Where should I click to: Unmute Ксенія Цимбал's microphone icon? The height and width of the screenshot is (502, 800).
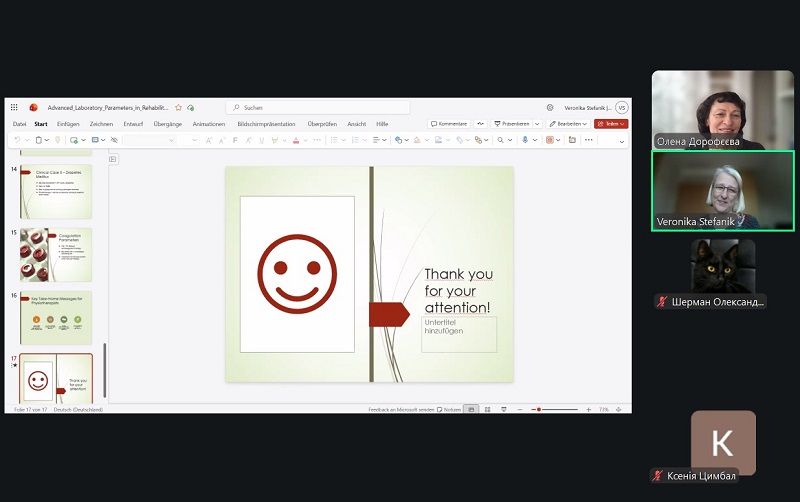(x=658, y=475)
